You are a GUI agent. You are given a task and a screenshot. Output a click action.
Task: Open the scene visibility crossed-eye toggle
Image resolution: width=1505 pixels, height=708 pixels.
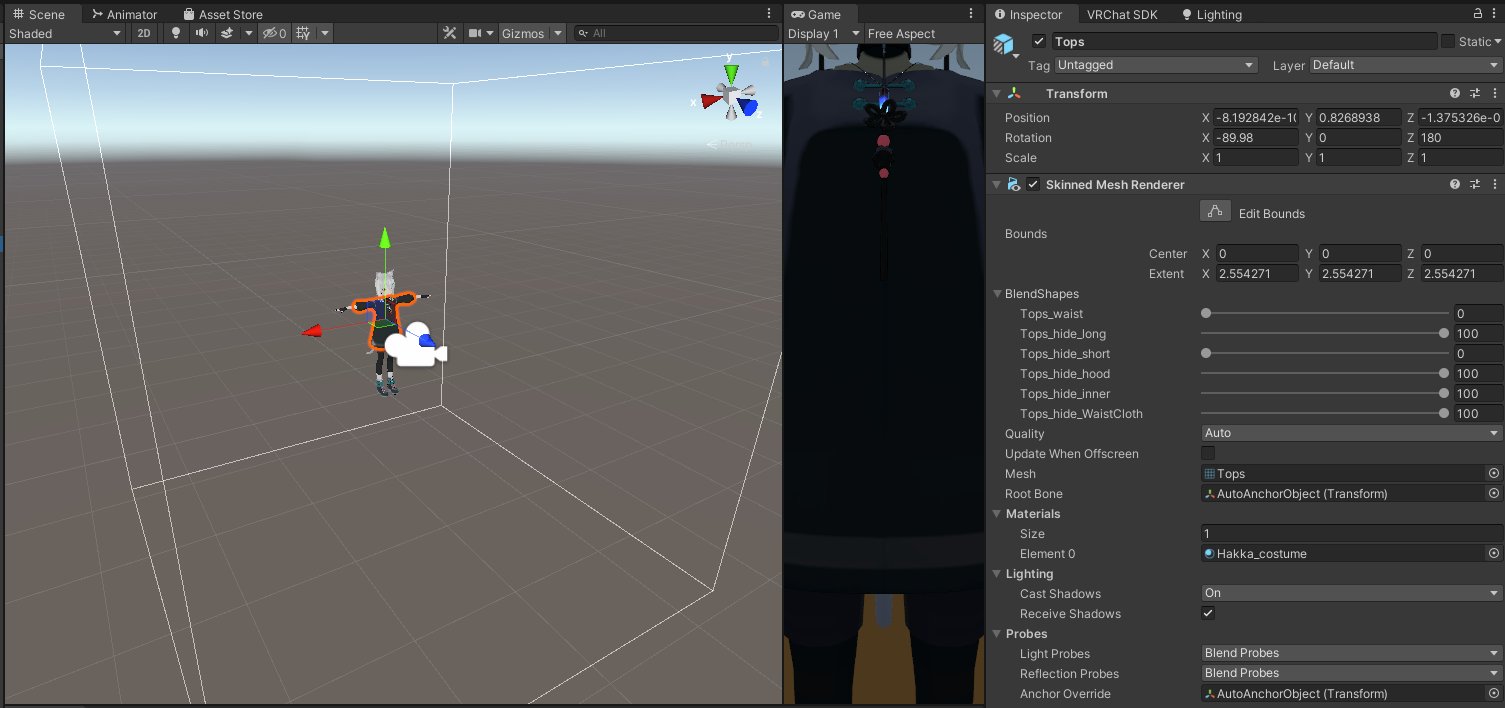tap(270, 33)
